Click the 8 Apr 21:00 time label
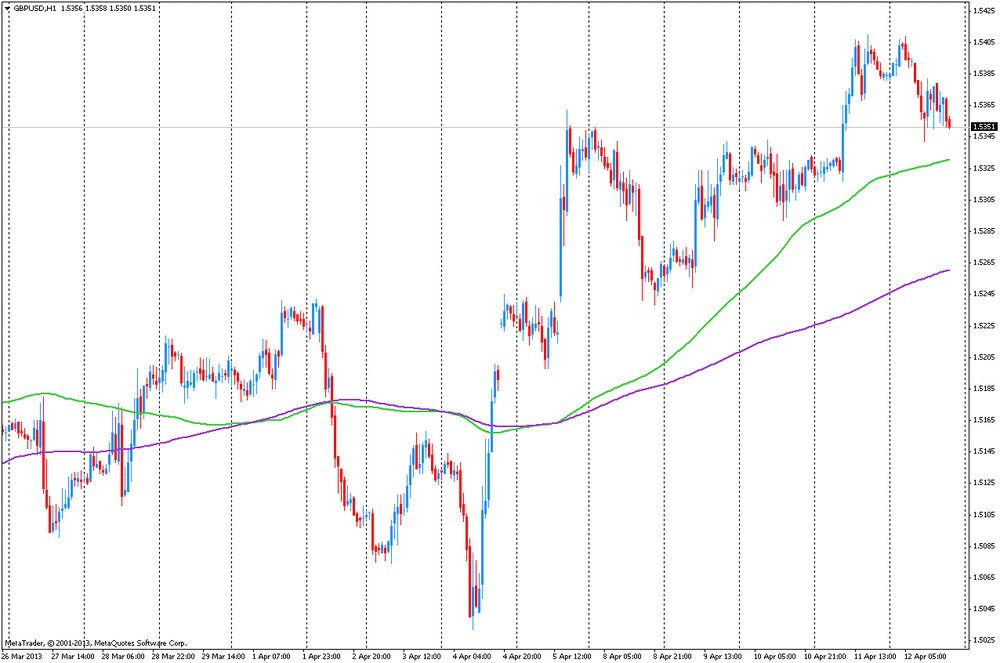This screenshot has width=1000, height=663. click(x=672, y=656)
